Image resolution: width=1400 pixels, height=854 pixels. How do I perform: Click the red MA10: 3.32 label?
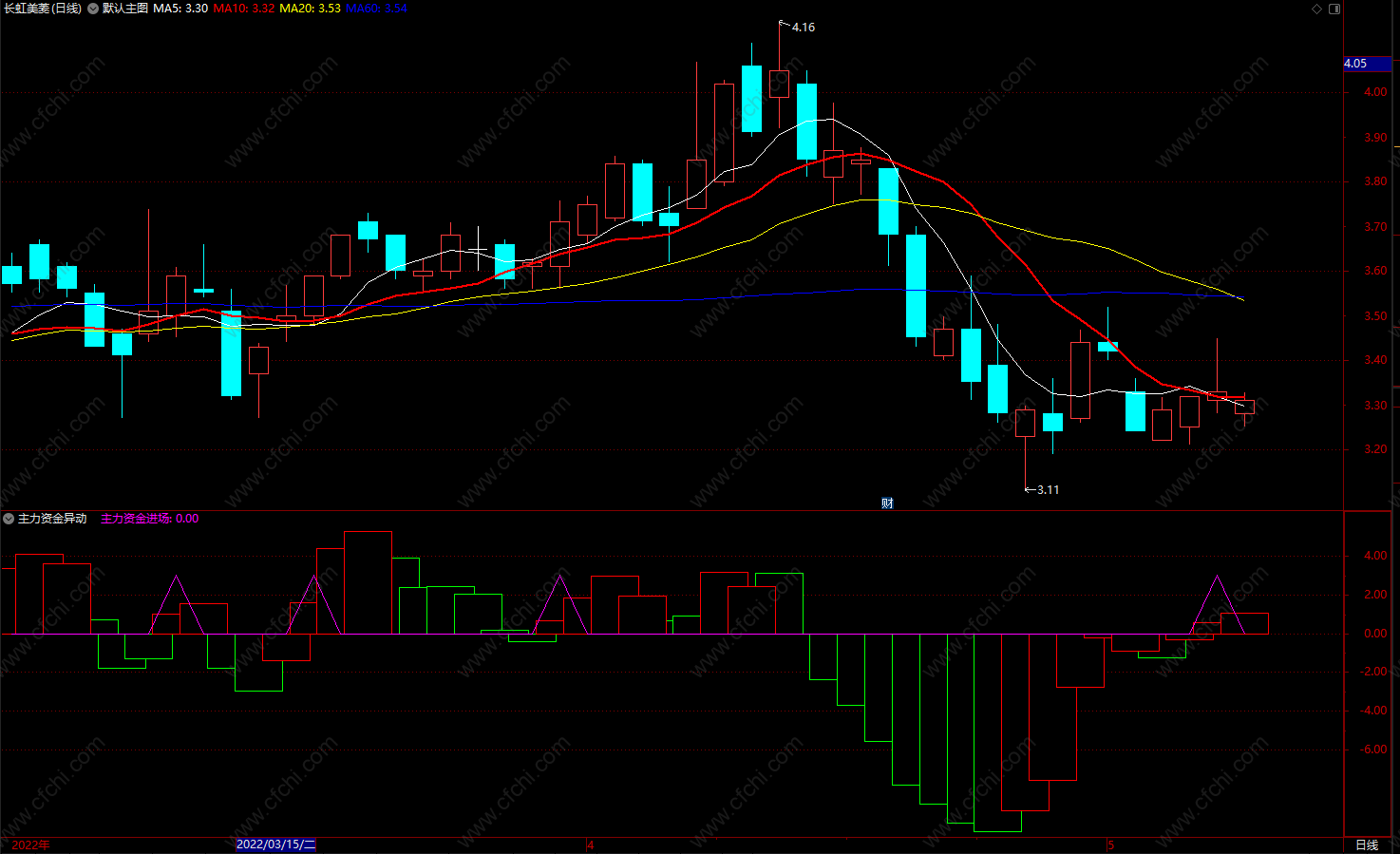click(x=244, y=9)
